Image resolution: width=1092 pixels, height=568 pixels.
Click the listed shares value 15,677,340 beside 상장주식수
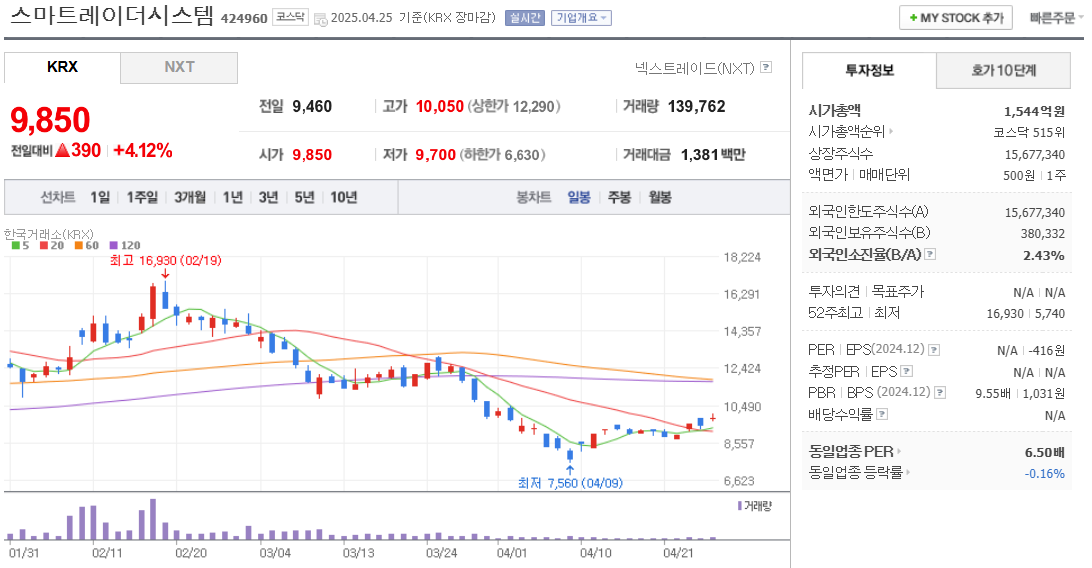point(1034,155)
